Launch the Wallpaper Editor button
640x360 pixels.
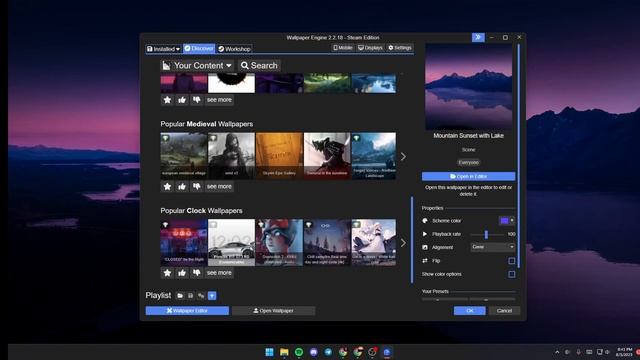(187, 311)
